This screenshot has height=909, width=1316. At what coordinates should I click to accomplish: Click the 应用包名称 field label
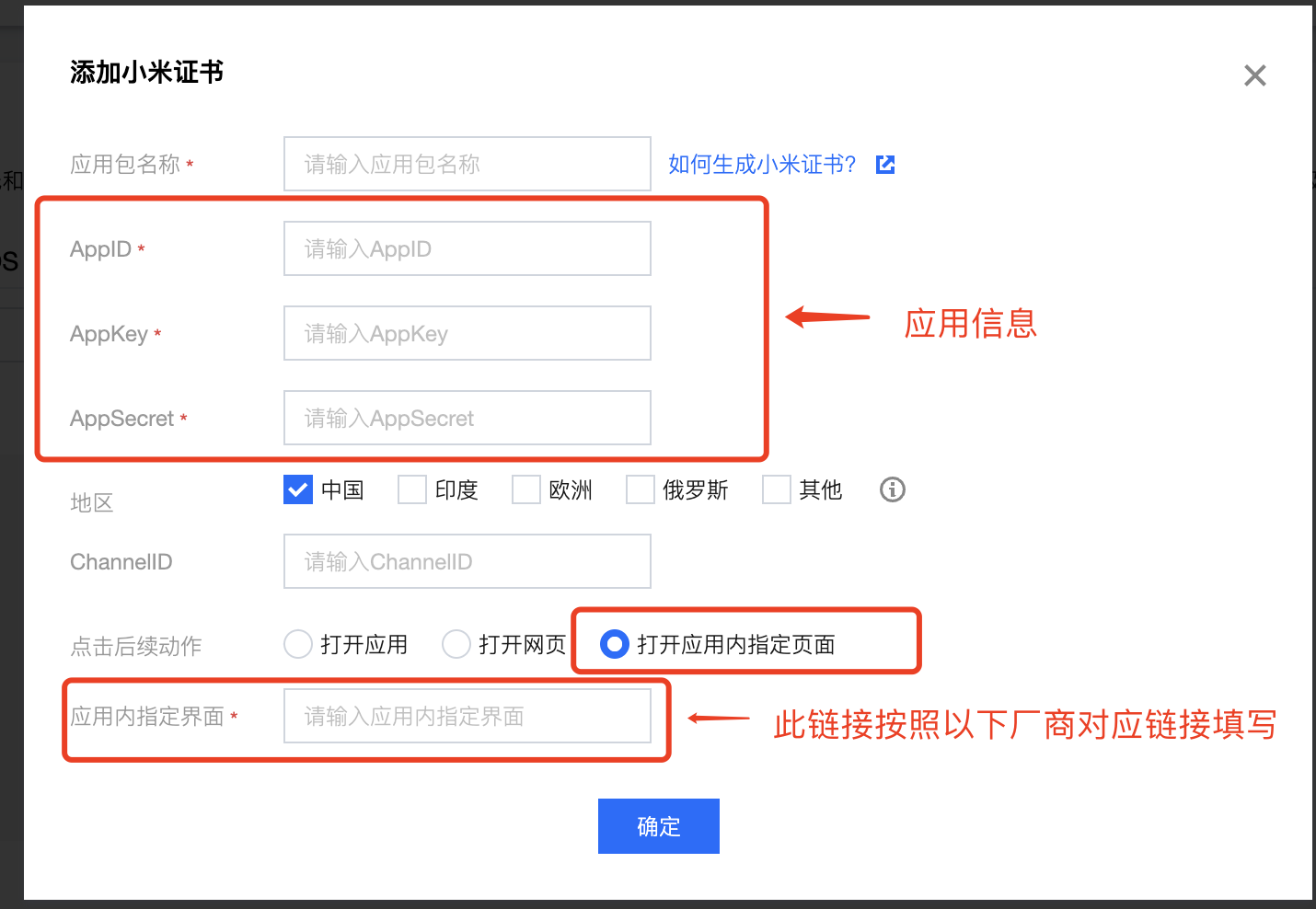(x=125, y=165)
